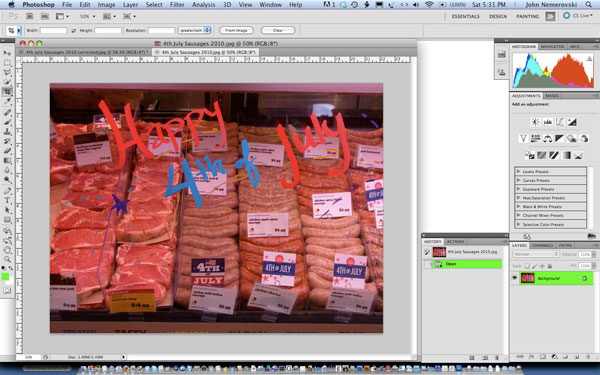Select the Type tool in toolbox
Image resolution: width=600 pixels, height=375 pixels.
click(x=7, y=200)
